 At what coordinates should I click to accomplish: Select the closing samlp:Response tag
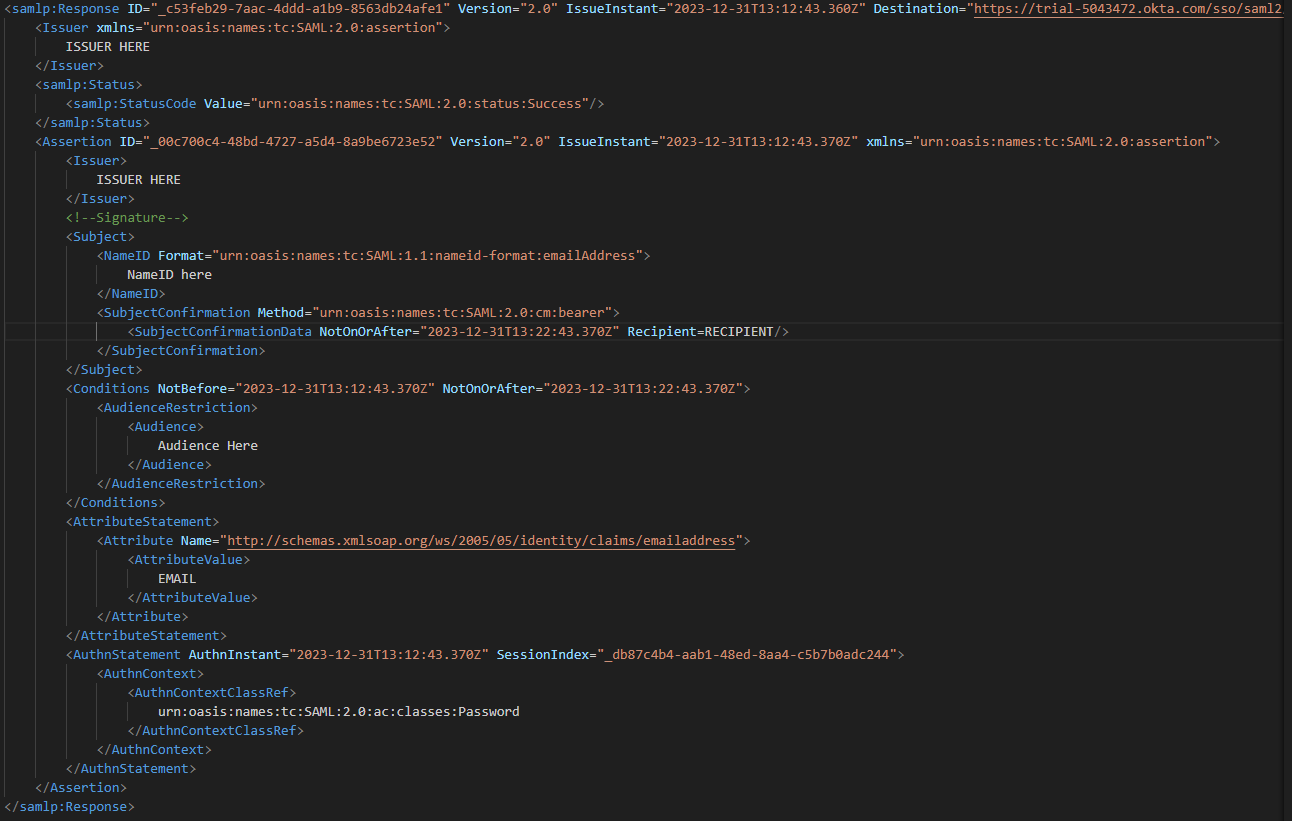coord(70,806)
